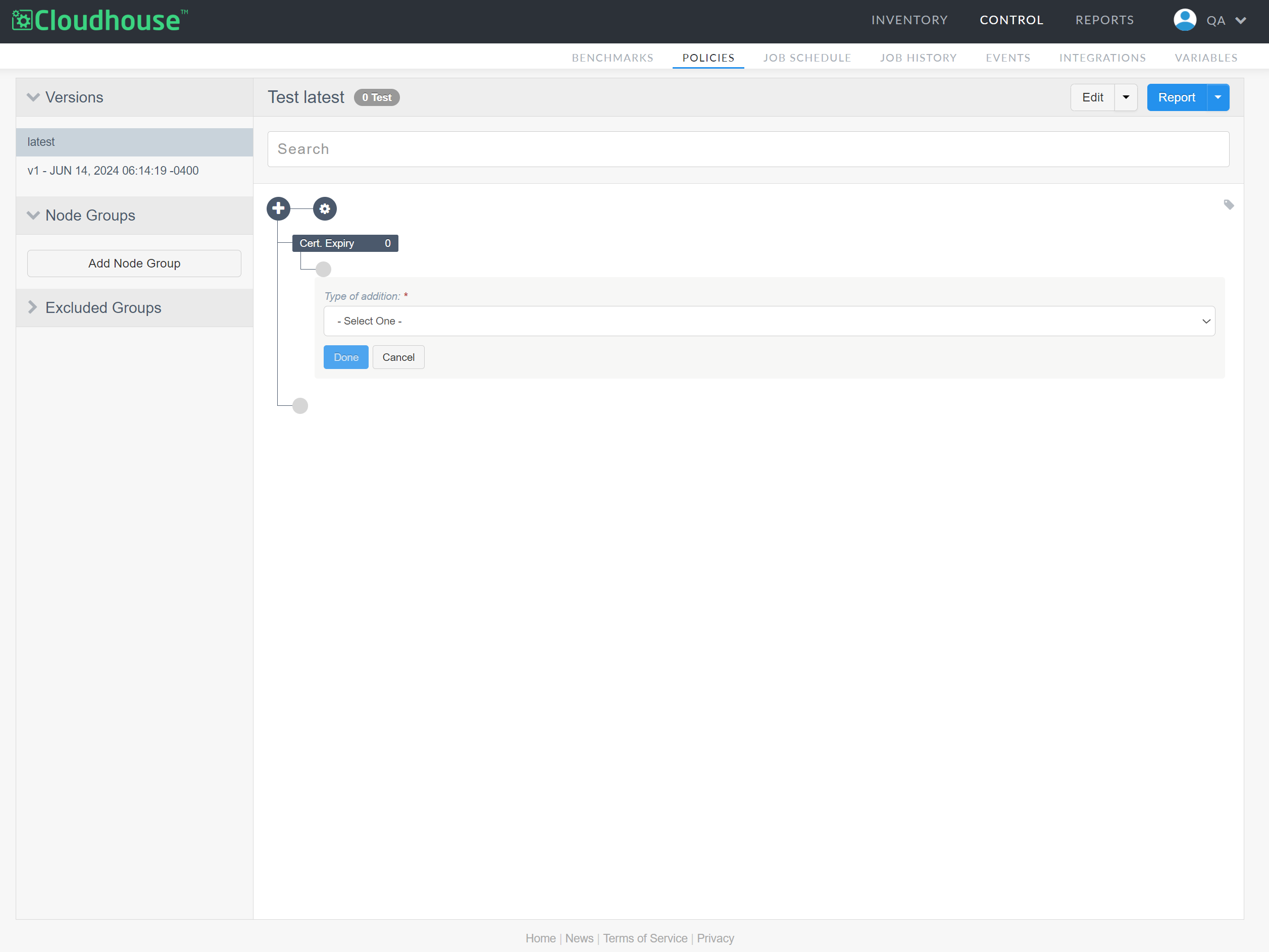Select version v1 - JUN 14, 2024

point(134,171)
